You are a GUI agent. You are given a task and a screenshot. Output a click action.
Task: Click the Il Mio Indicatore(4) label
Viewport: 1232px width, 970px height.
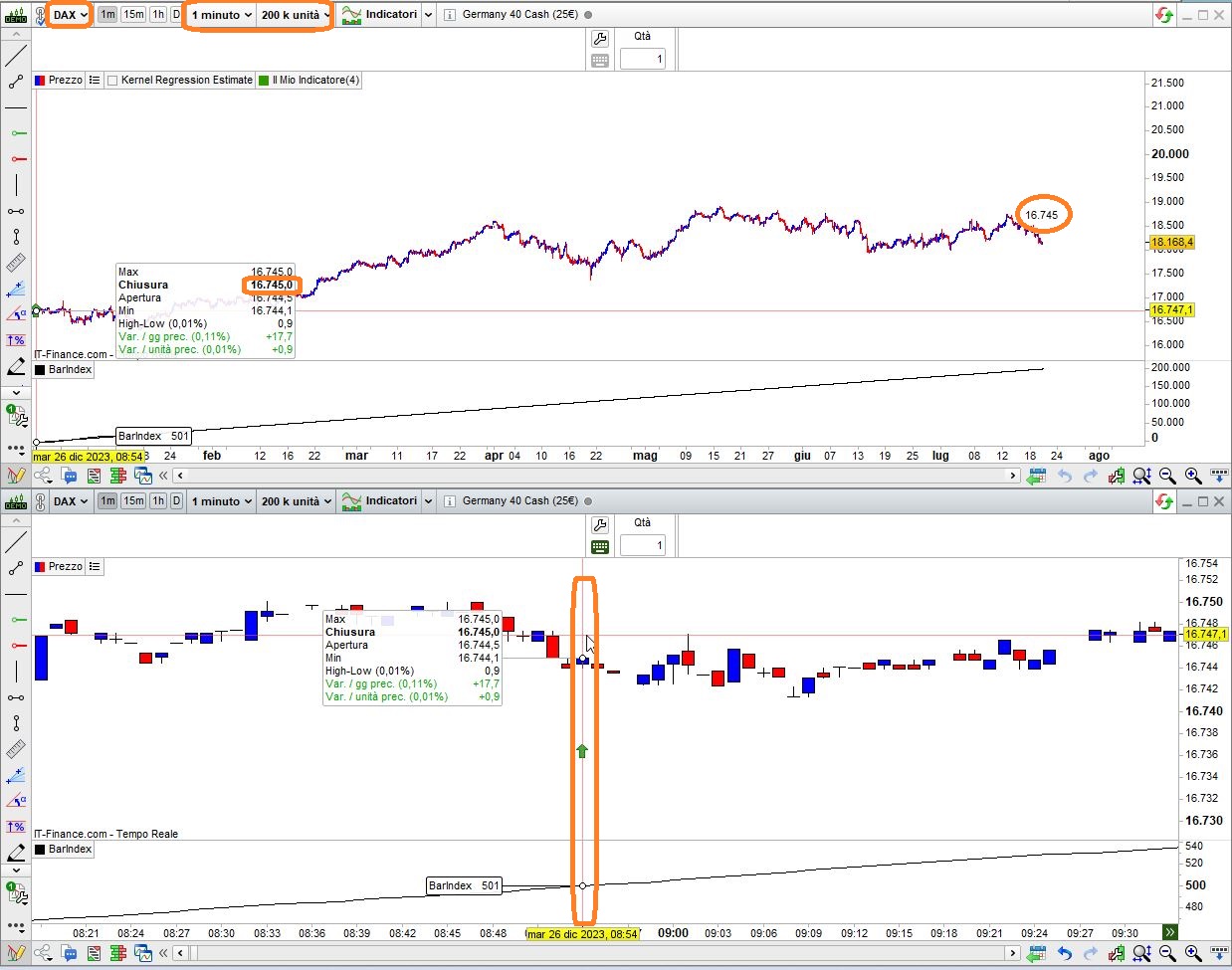coord(316,81)
